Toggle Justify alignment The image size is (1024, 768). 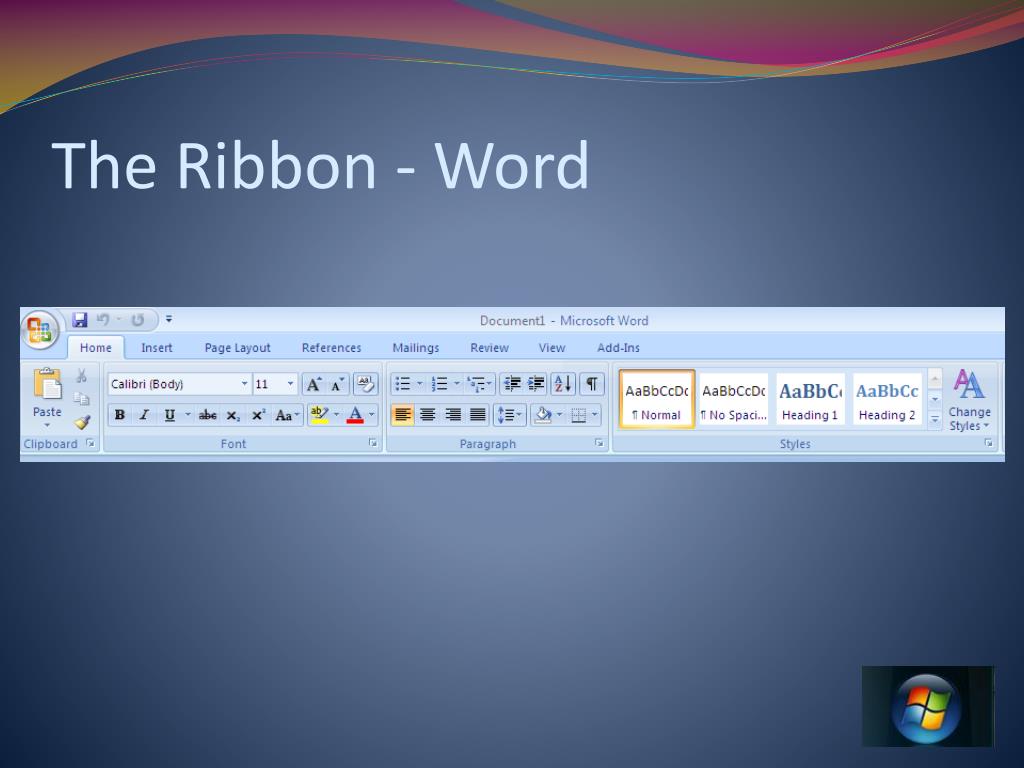point(477,415)
